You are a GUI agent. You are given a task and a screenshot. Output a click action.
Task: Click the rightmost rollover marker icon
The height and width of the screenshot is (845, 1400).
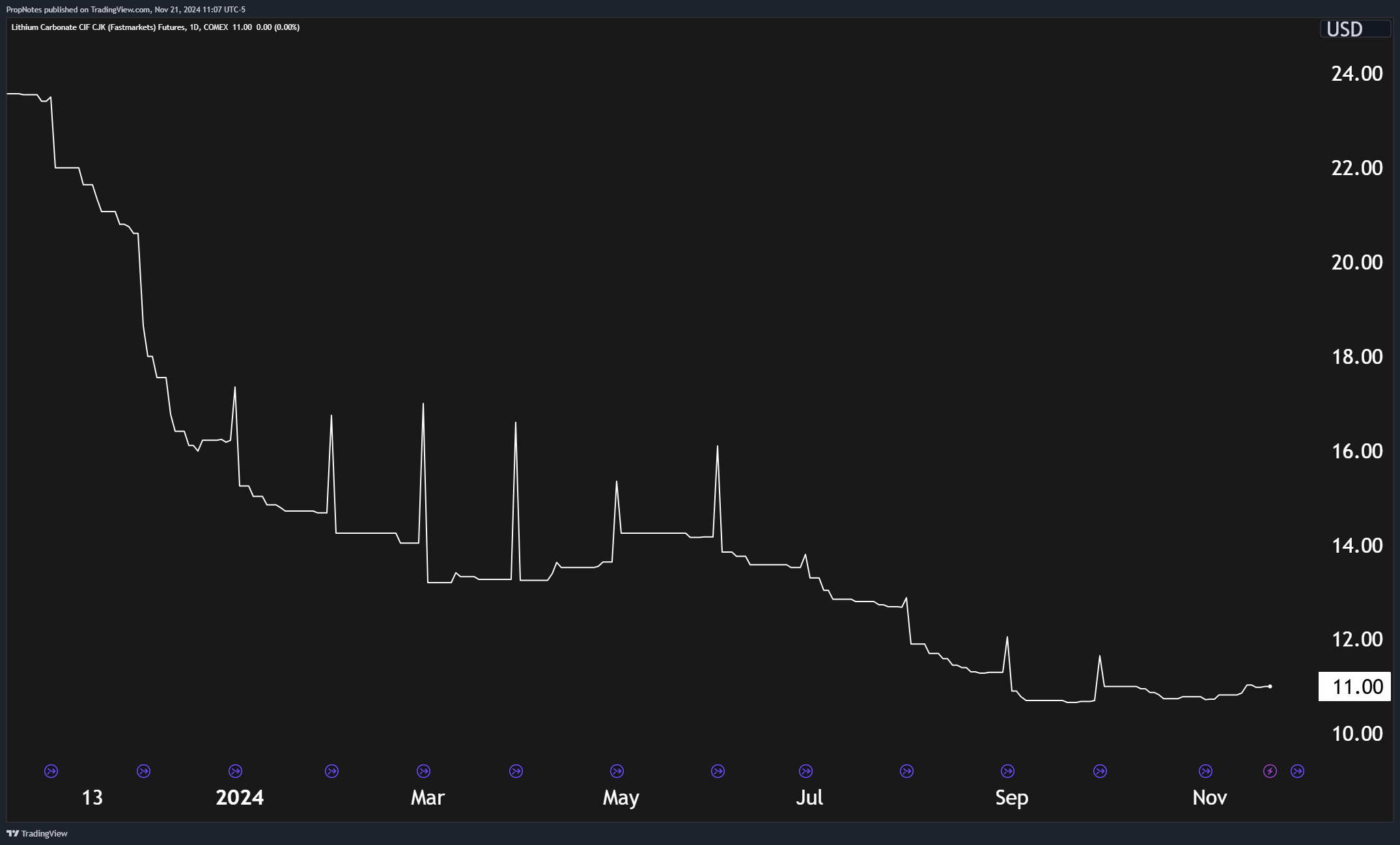(x=1297, y=771)
